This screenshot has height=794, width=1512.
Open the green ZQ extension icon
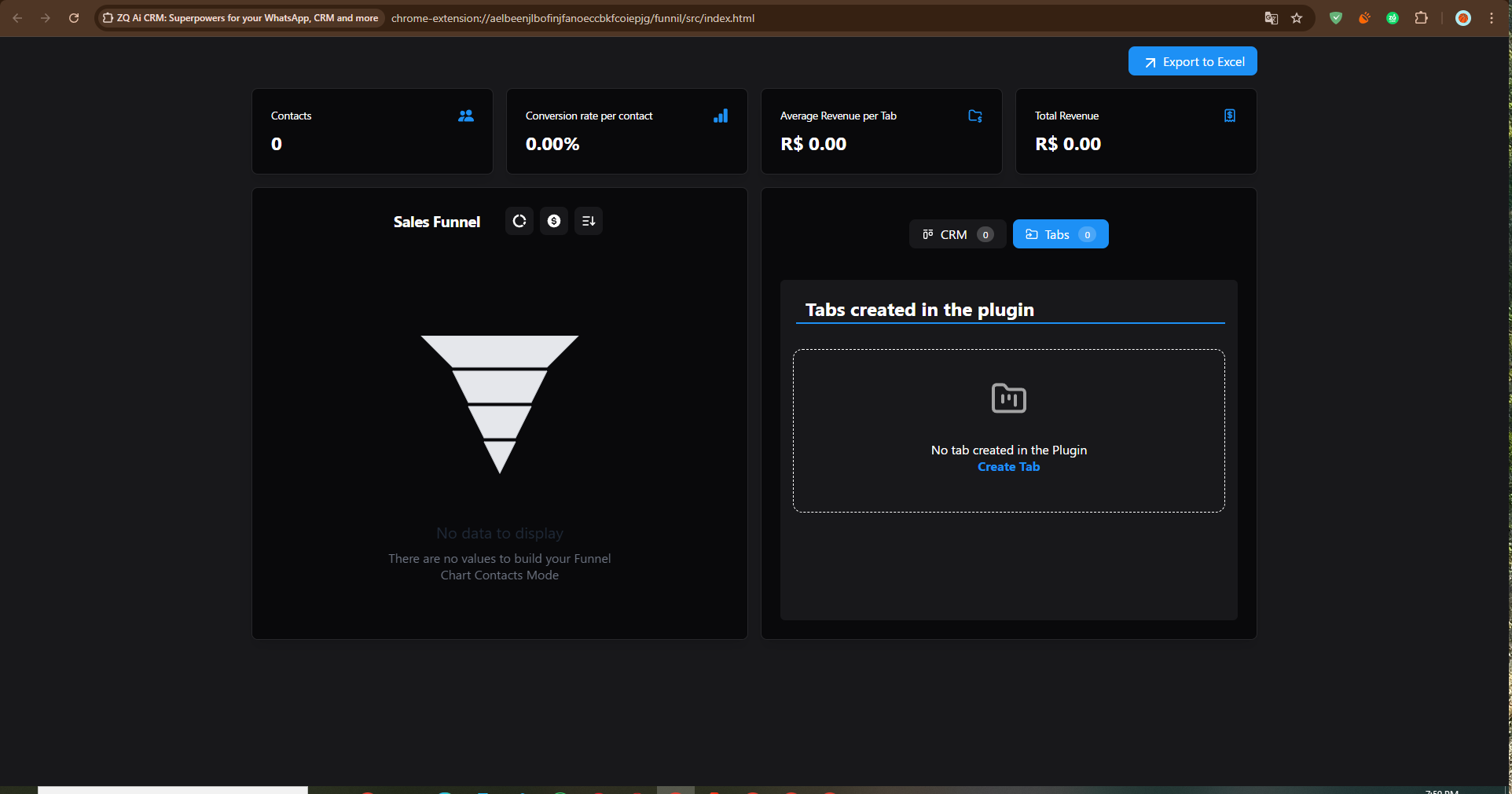coord(1392,17)
